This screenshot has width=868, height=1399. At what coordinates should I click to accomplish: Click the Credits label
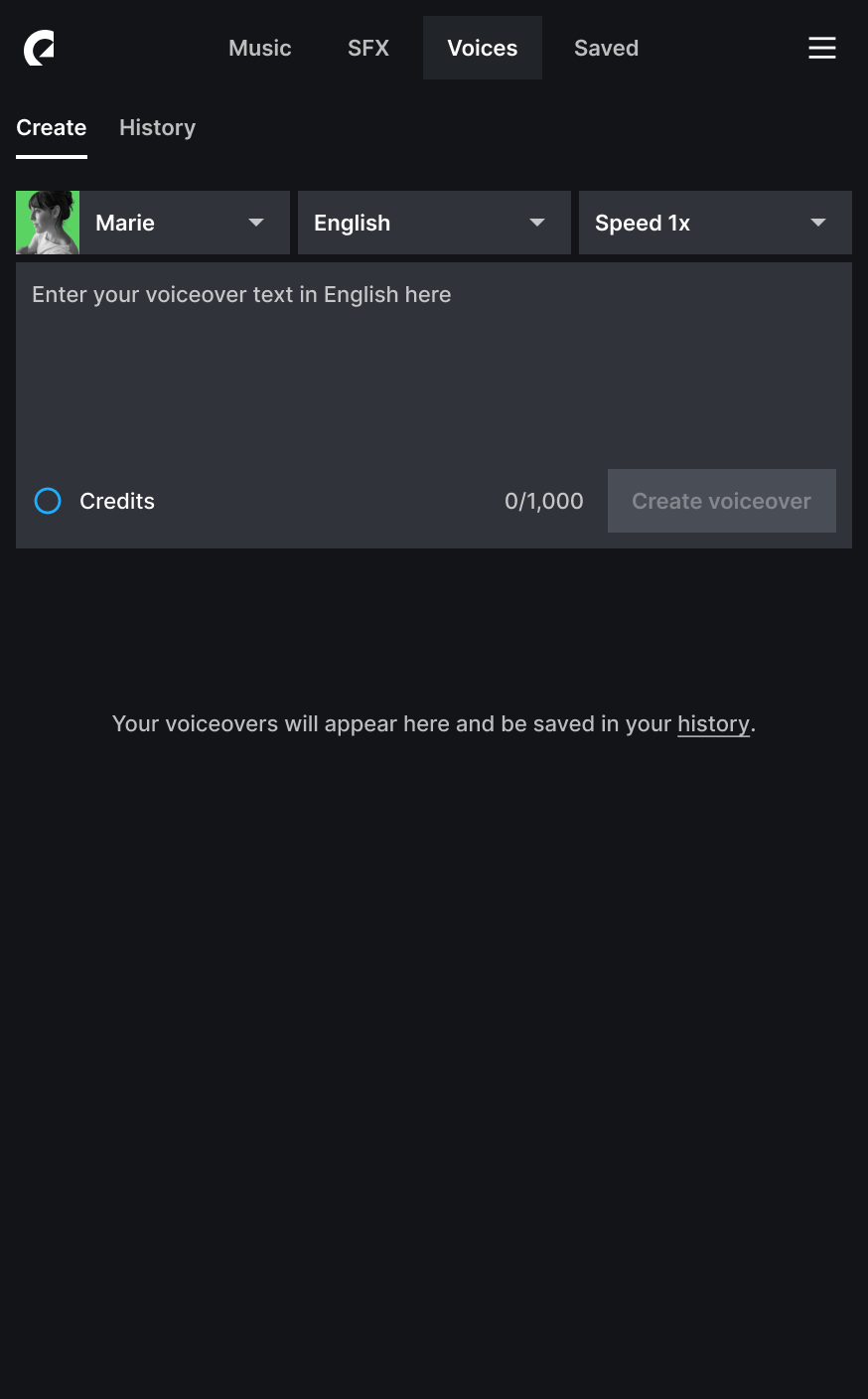pos(117,501)
